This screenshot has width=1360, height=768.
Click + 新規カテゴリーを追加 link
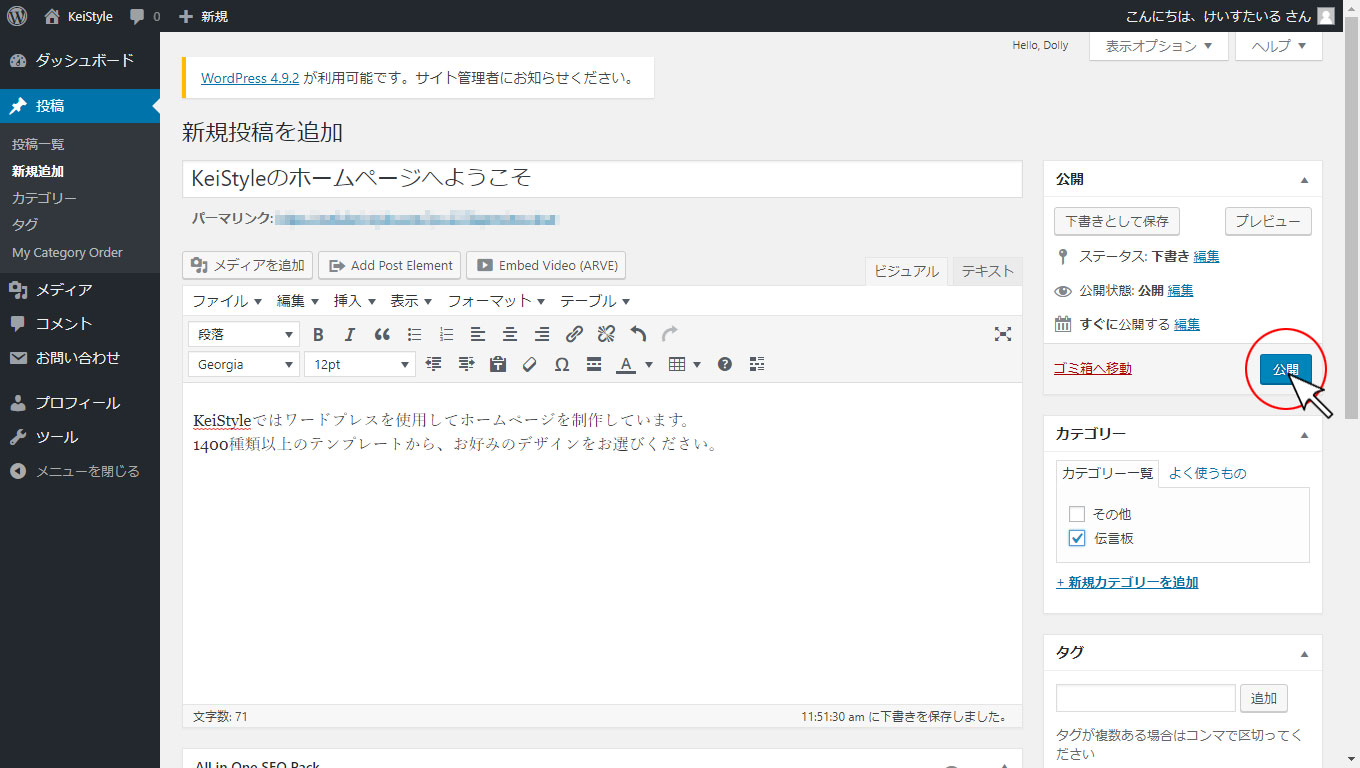coord(1127,582)
